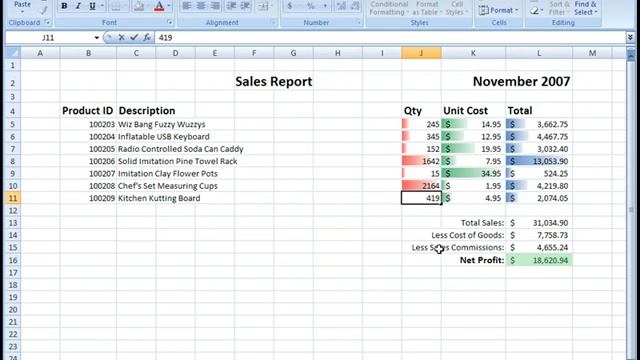The height and width of the screenshot is (360, 640).
Task: Select column L header
Action: click(x=539, y=53)
